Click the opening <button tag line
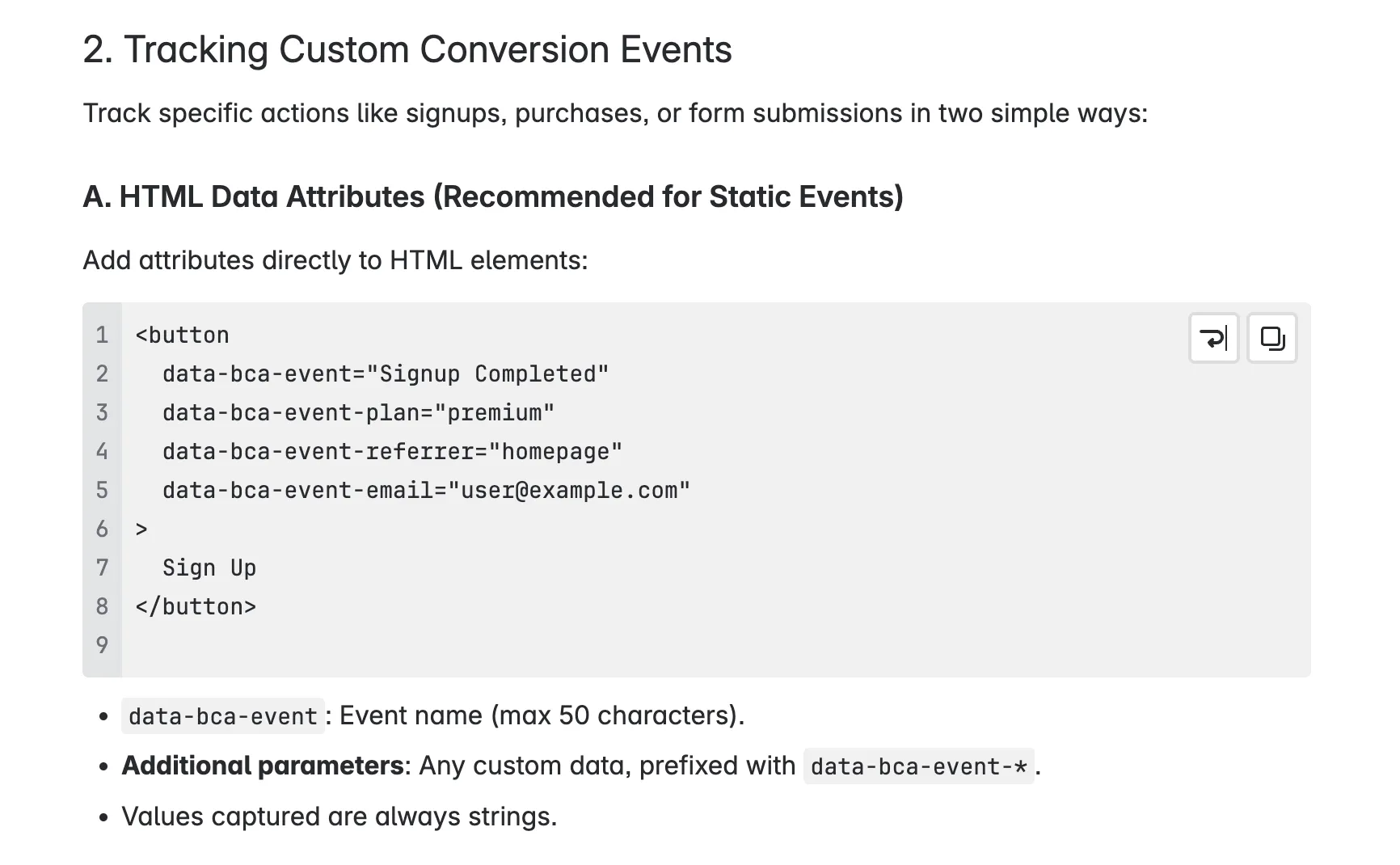The height and width of the screenshot is (865, 1400). pyautogui.click(x=182, y=335)
